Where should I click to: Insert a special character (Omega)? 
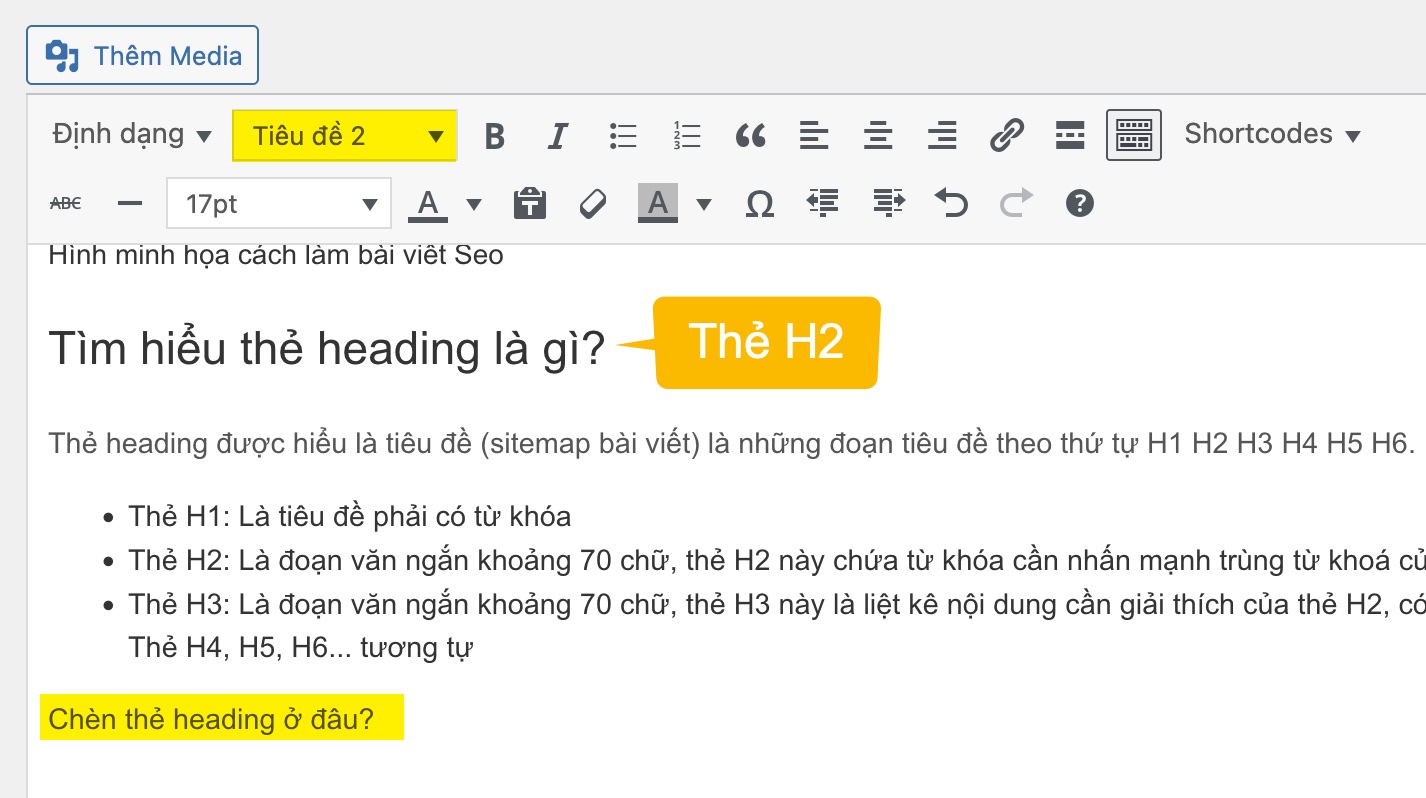pos(760,204)
